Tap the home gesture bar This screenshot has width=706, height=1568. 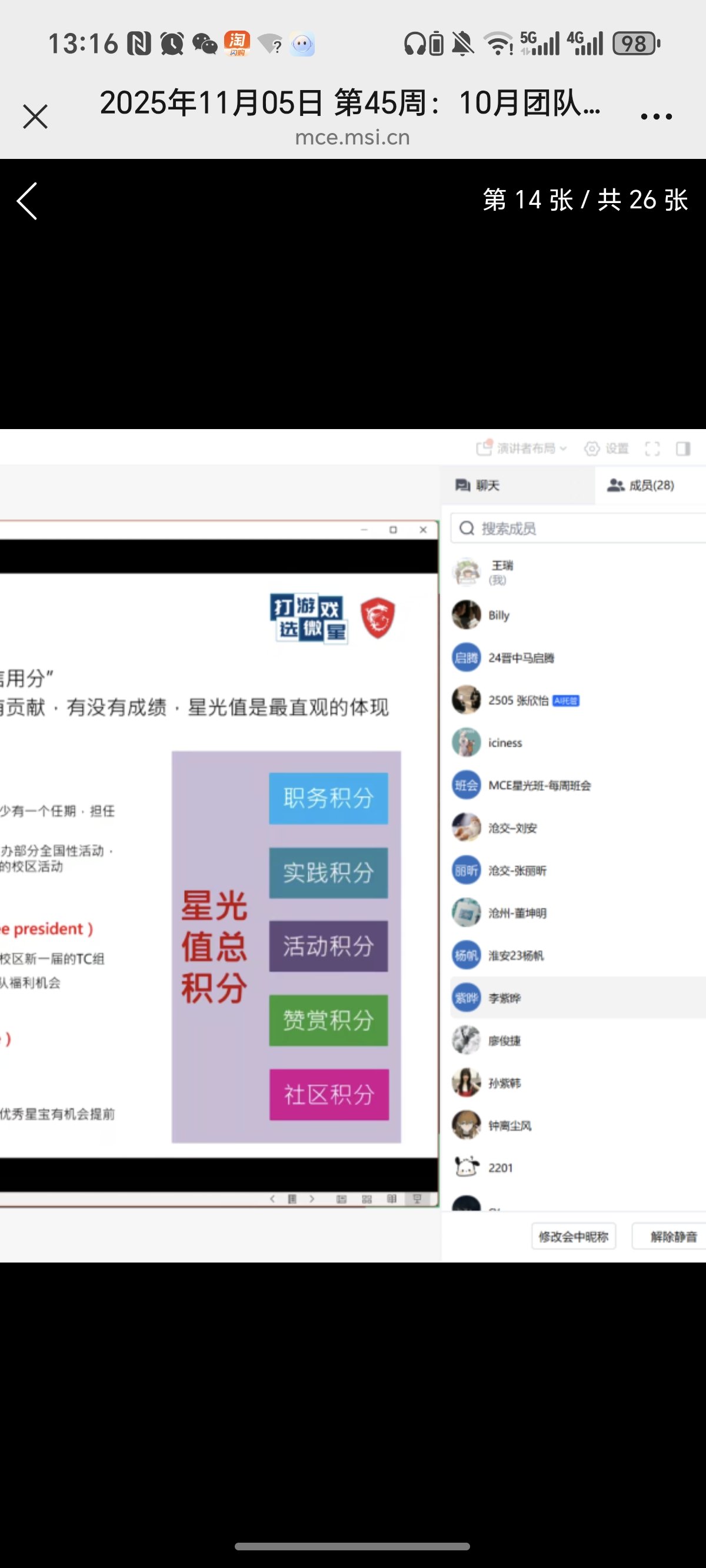tap(352, 1546)
